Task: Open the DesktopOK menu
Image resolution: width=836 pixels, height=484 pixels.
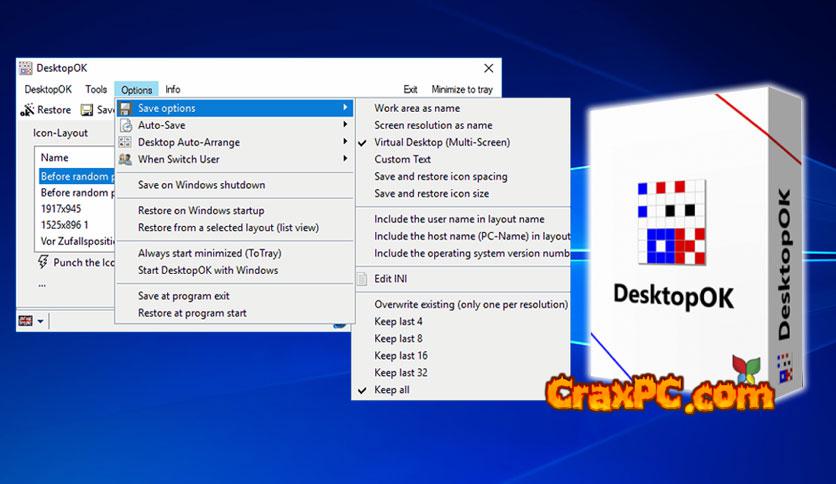Action: click(48, 90)
